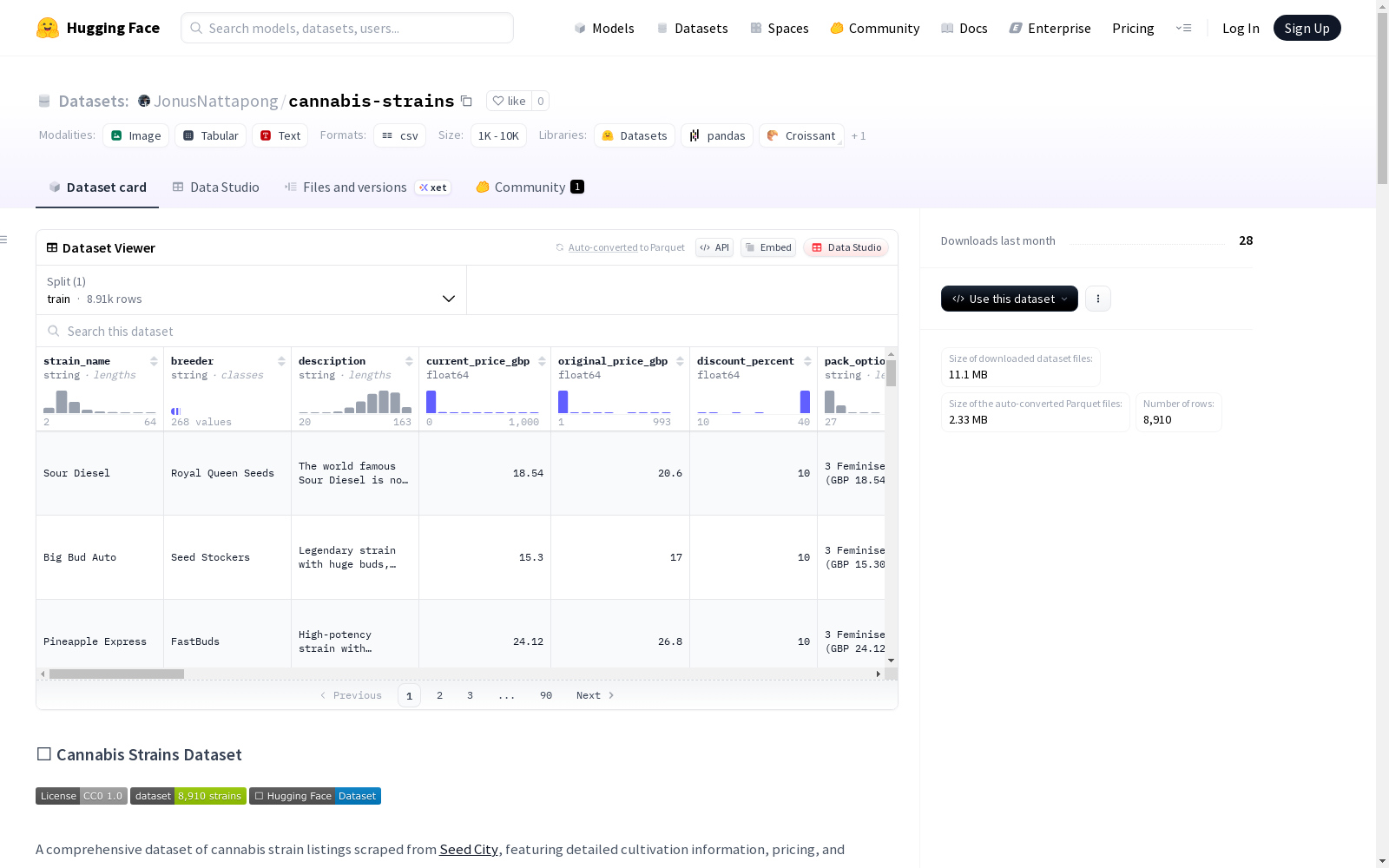Click the table's horizontal scrollbar thumb
The width and height of the screenshot is (1389, 868).
tap(116, 674)
